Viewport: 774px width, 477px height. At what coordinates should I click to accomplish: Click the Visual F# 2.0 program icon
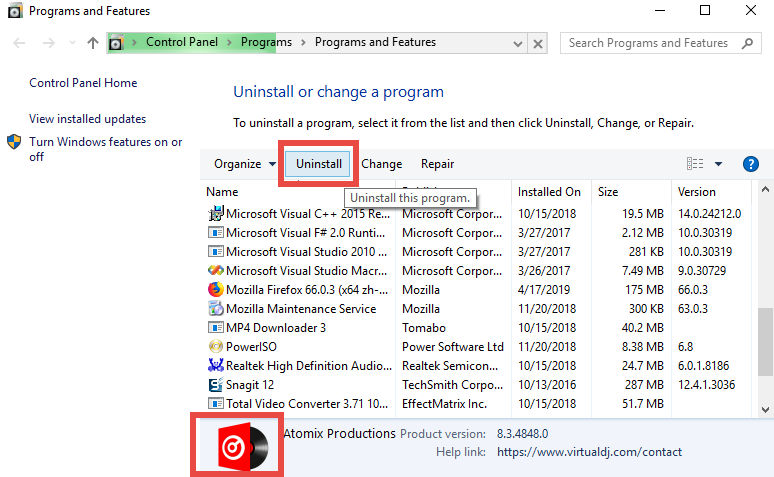(x=216, y=233)
